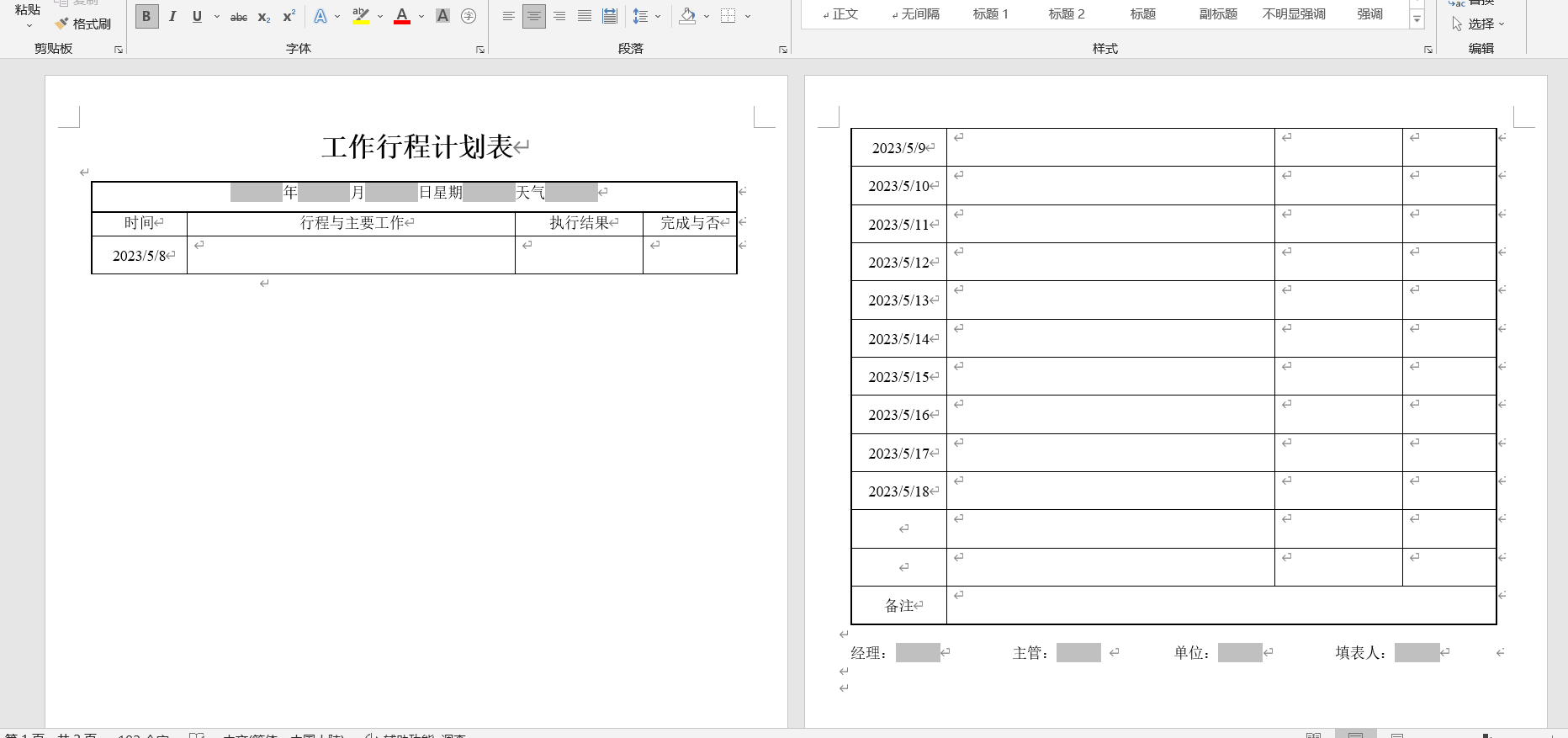The height and width of the screenshot is (738, 1568).
Task: Click the 2023/5/18 date cell
Action: tap(899, 491)
